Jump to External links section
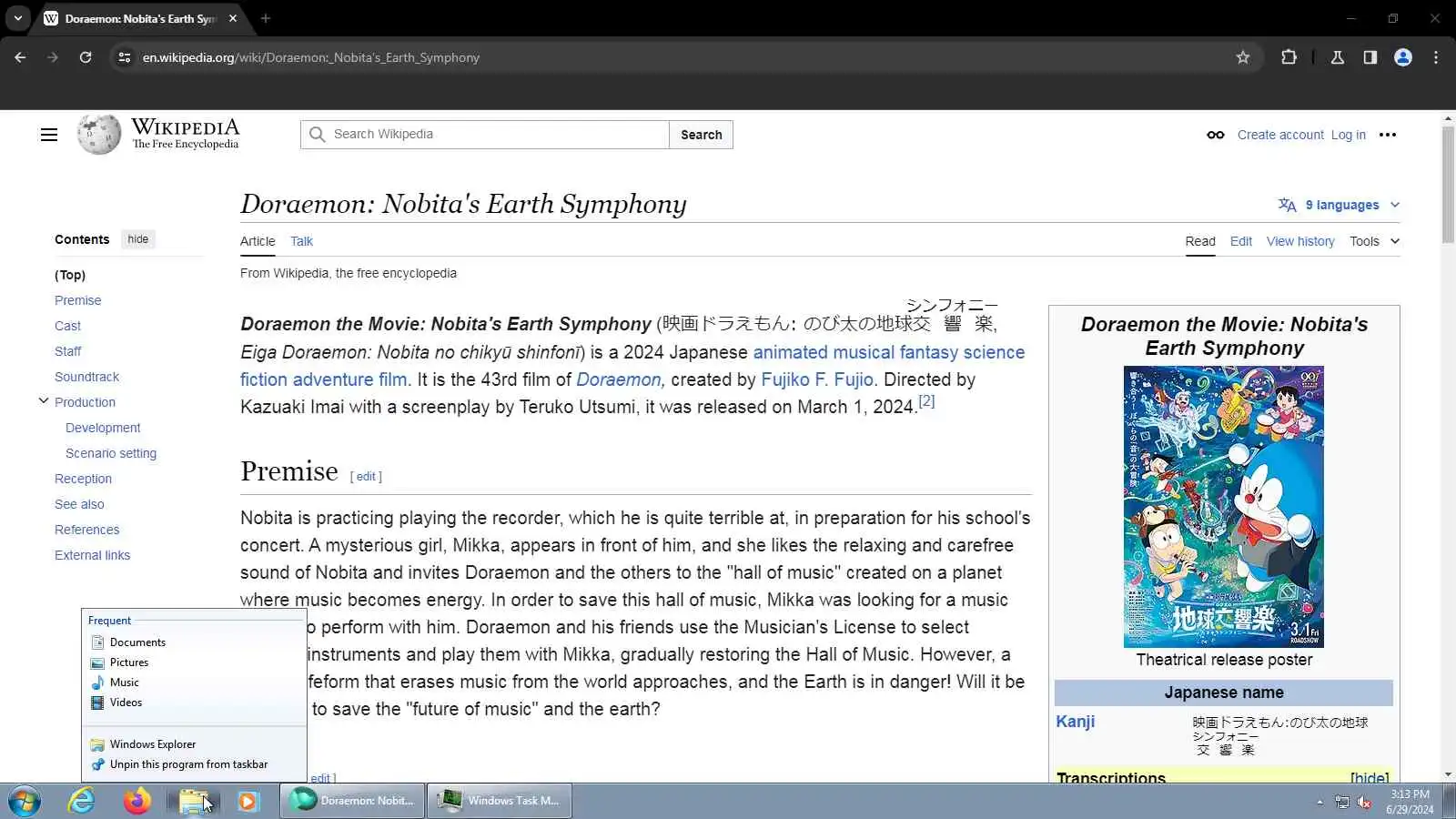The width and height of the screenshot is (1456, 819). coord(92,555)
